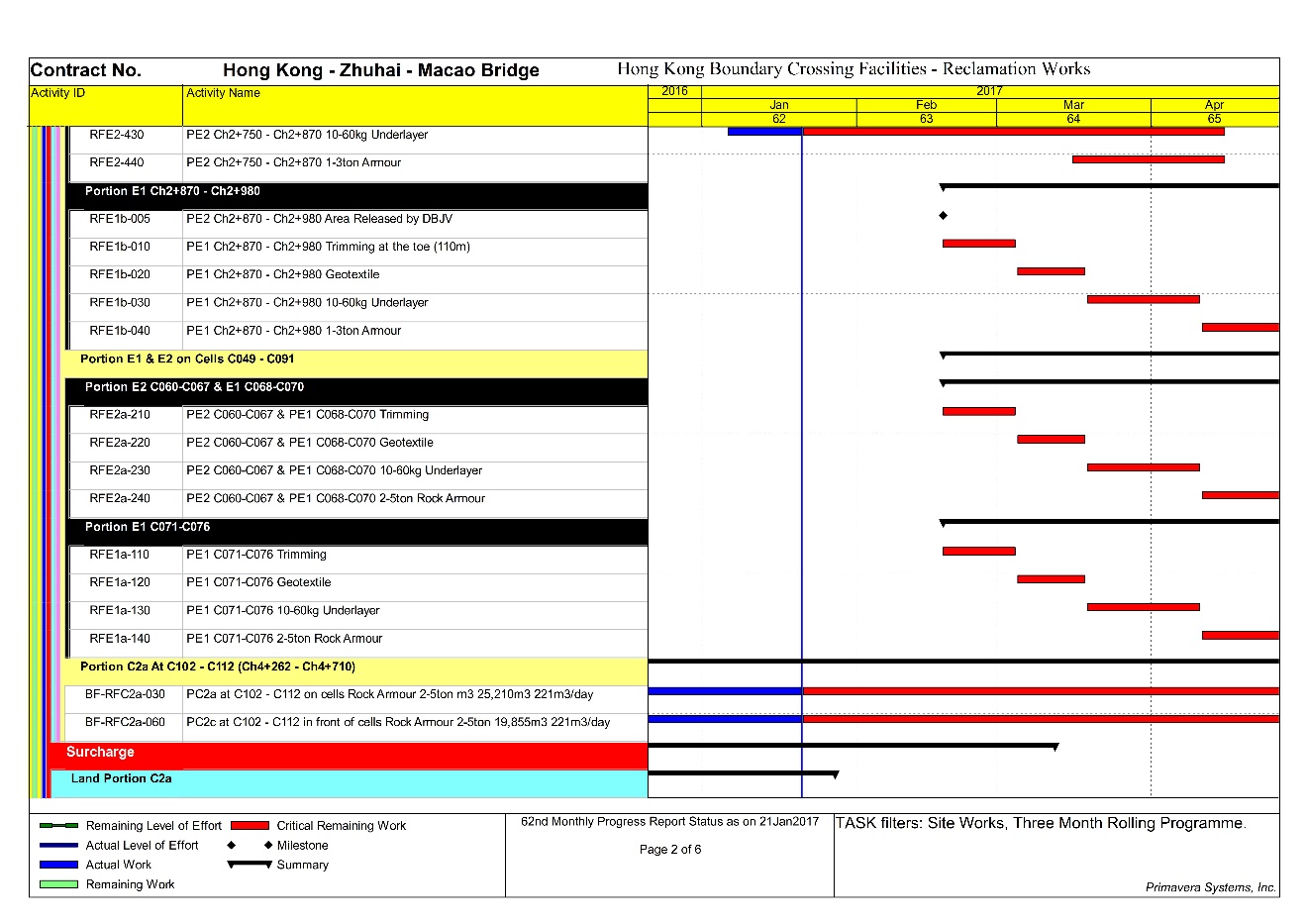Screen dimensions: 1306x924
Task: Select the red bar for RFE2-440 1-3ton Armour
Action: 1149,158
